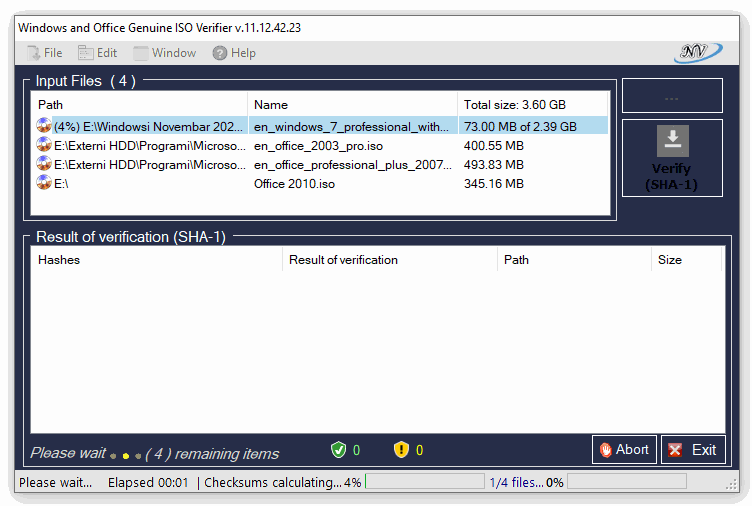The height and width of the screenshot is (506, 752).
Task: Click the Hashes column header
Action: point(156,259)
